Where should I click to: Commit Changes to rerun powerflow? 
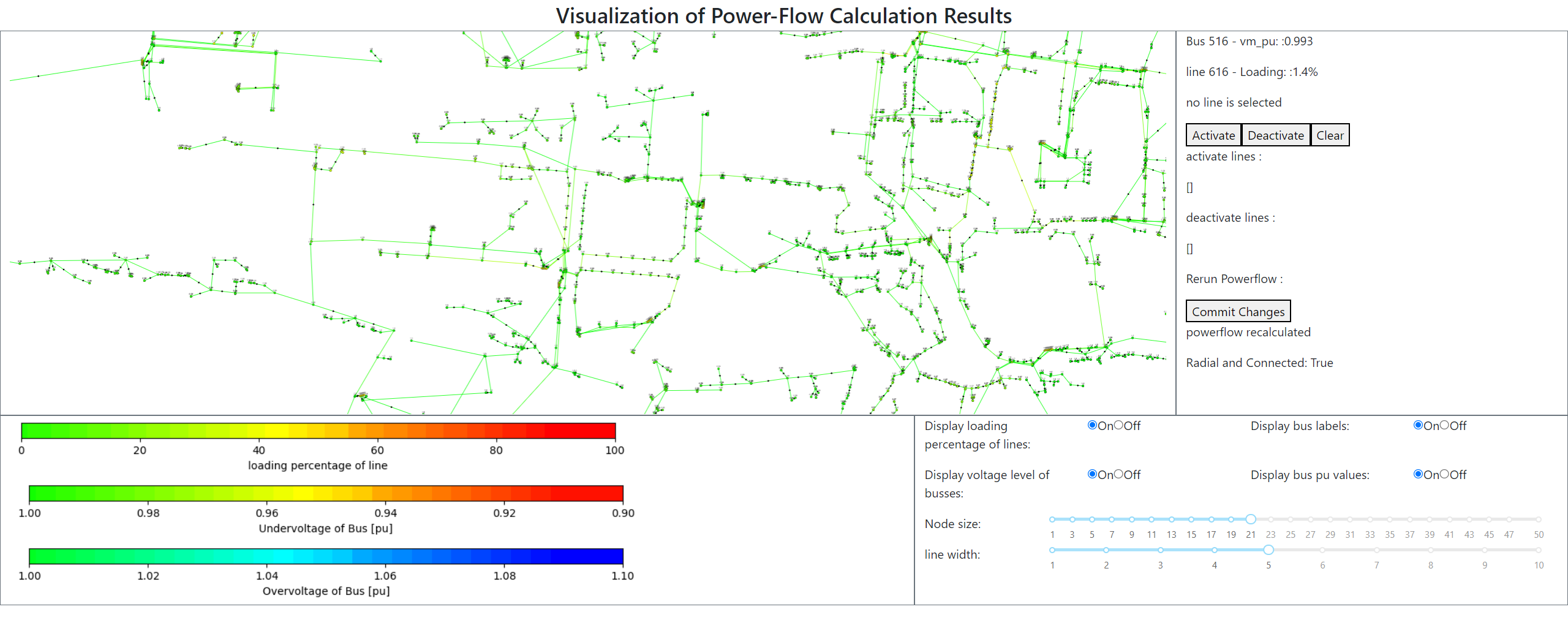coord(1238,311)
